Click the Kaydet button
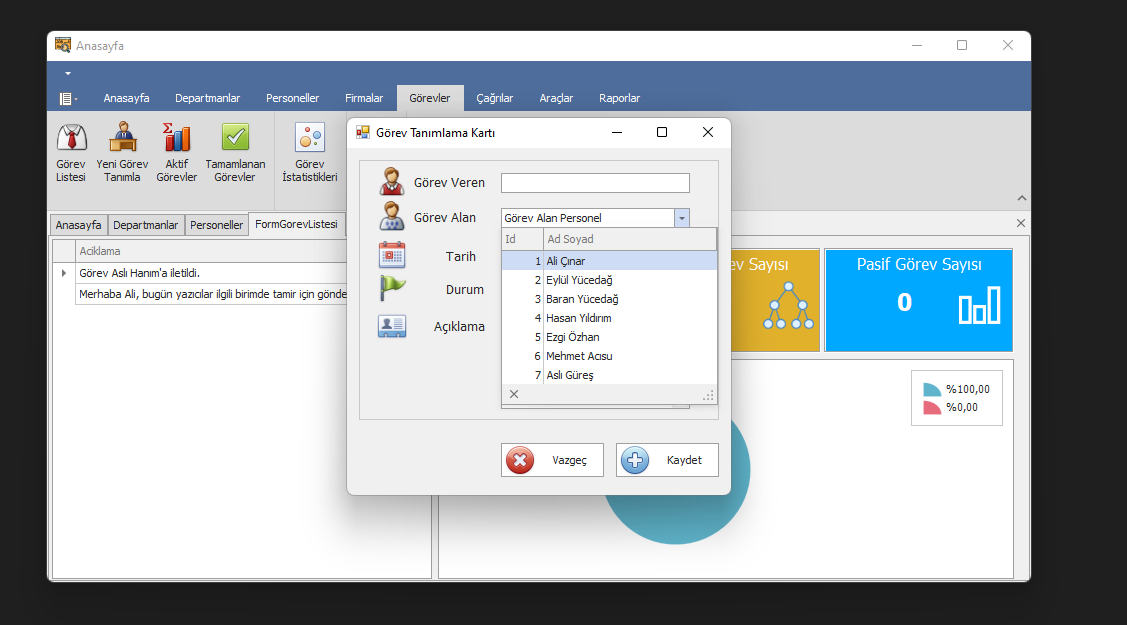Image resolution: width=1127 pixels, height=625 pixels. [x=667, y=460]
